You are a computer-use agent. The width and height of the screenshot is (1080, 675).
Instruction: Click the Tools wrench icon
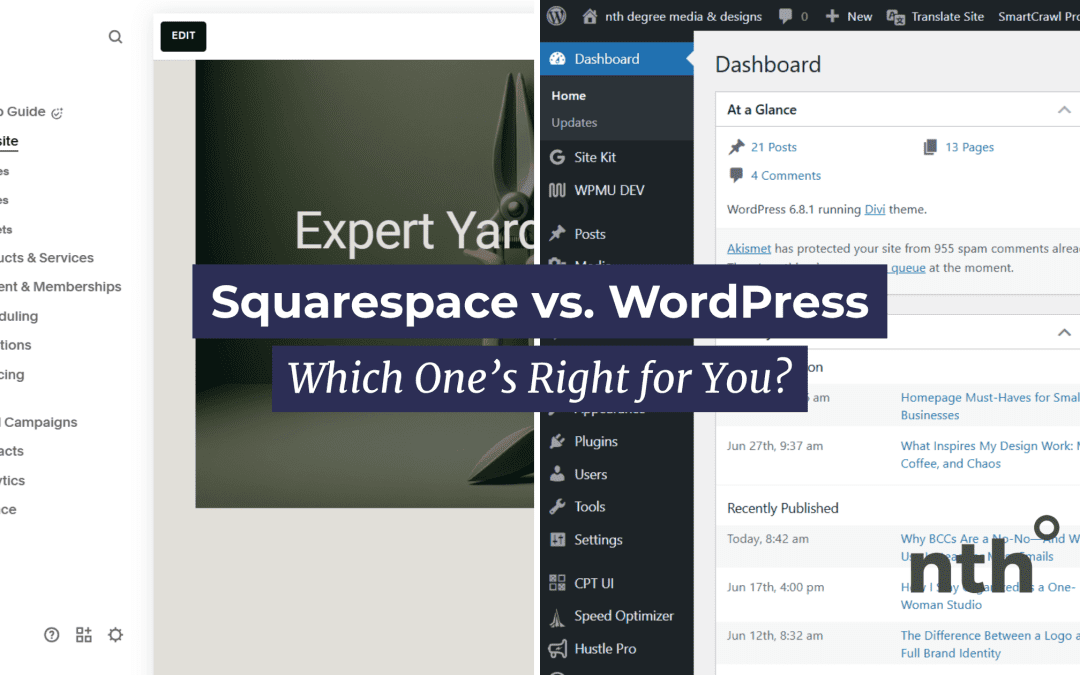[x=557, y=507]
